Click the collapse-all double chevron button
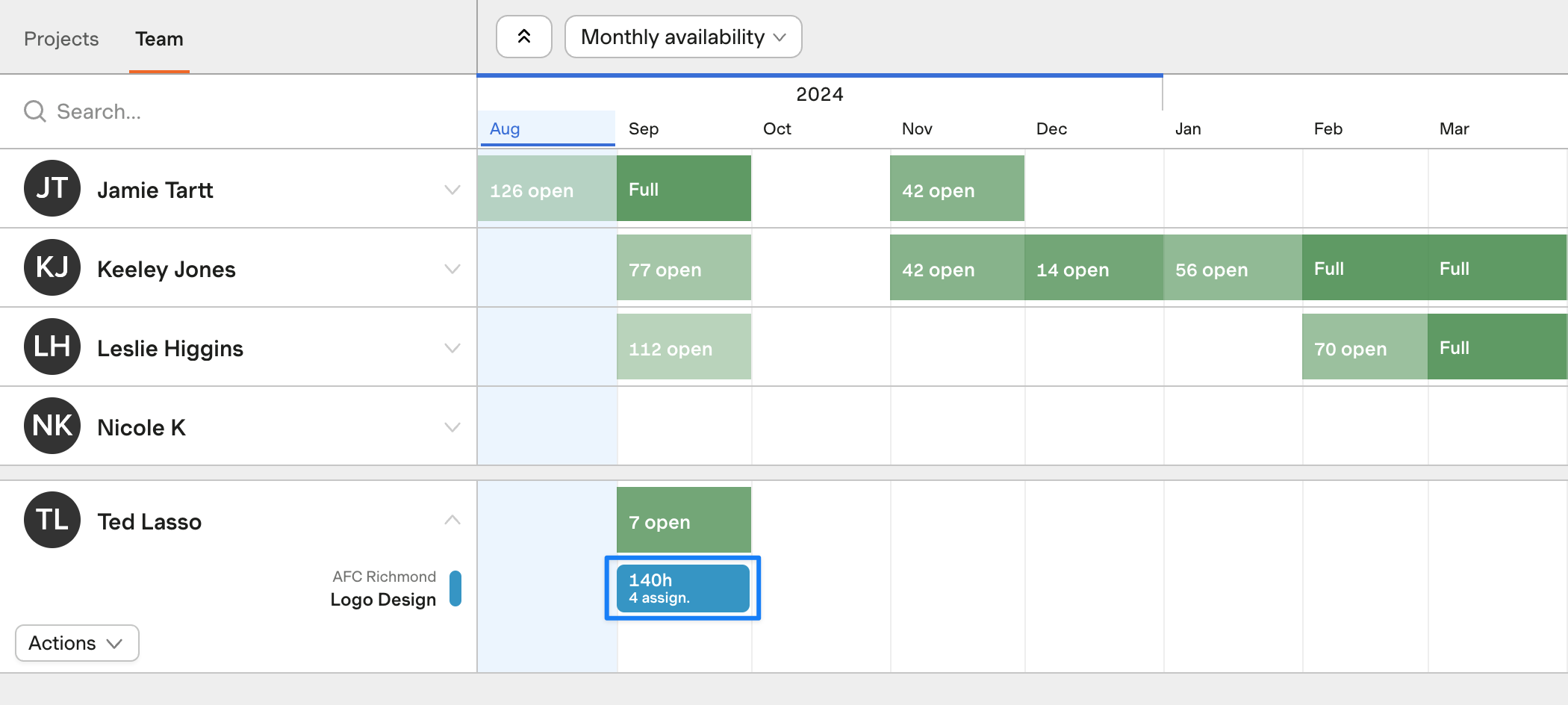This screenshot has width=1568, height=705. point(524,37)
